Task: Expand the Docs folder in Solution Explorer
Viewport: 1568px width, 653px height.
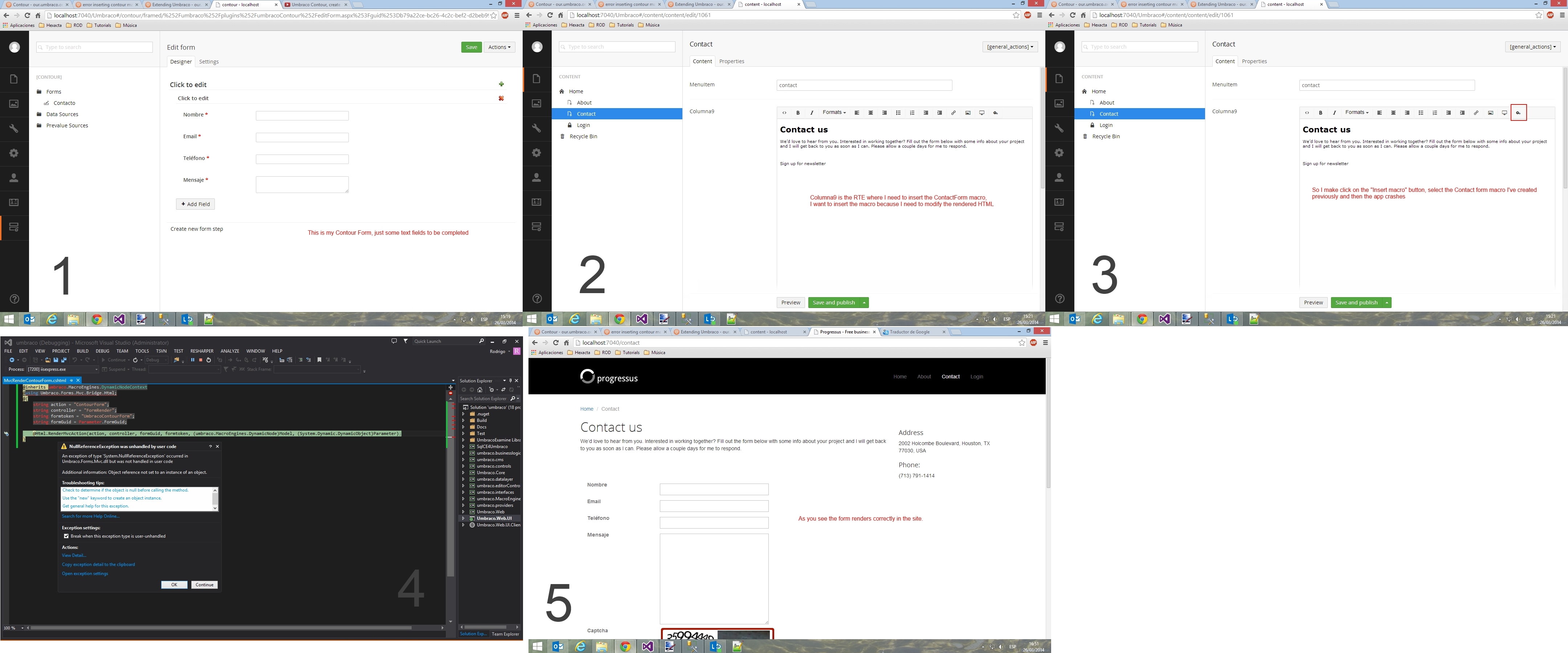Action: [463, 427]
